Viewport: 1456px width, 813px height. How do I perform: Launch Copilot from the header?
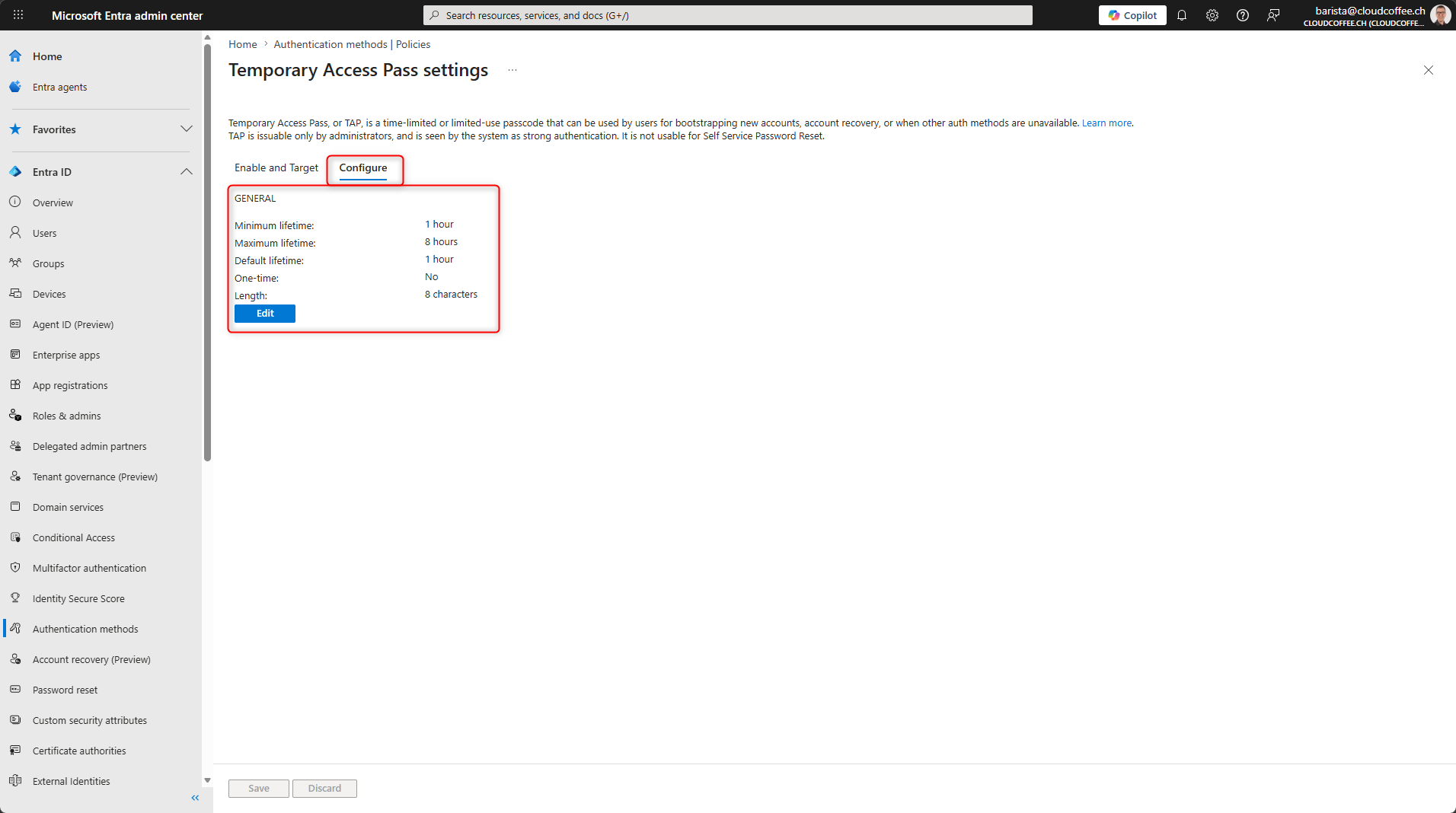[x=1132, y=15]
